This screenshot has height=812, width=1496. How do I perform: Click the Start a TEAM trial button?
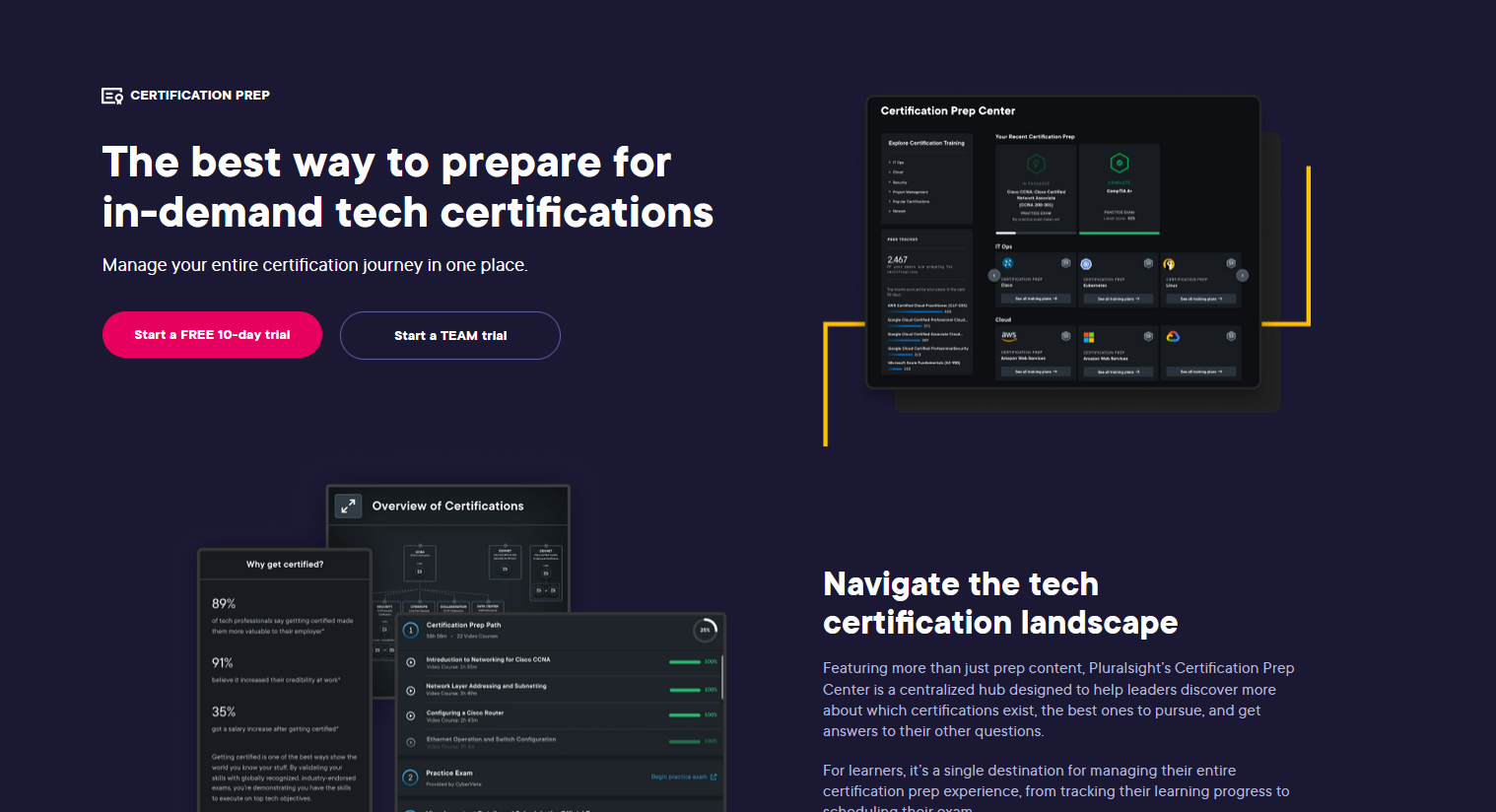(x=450, y=336)
